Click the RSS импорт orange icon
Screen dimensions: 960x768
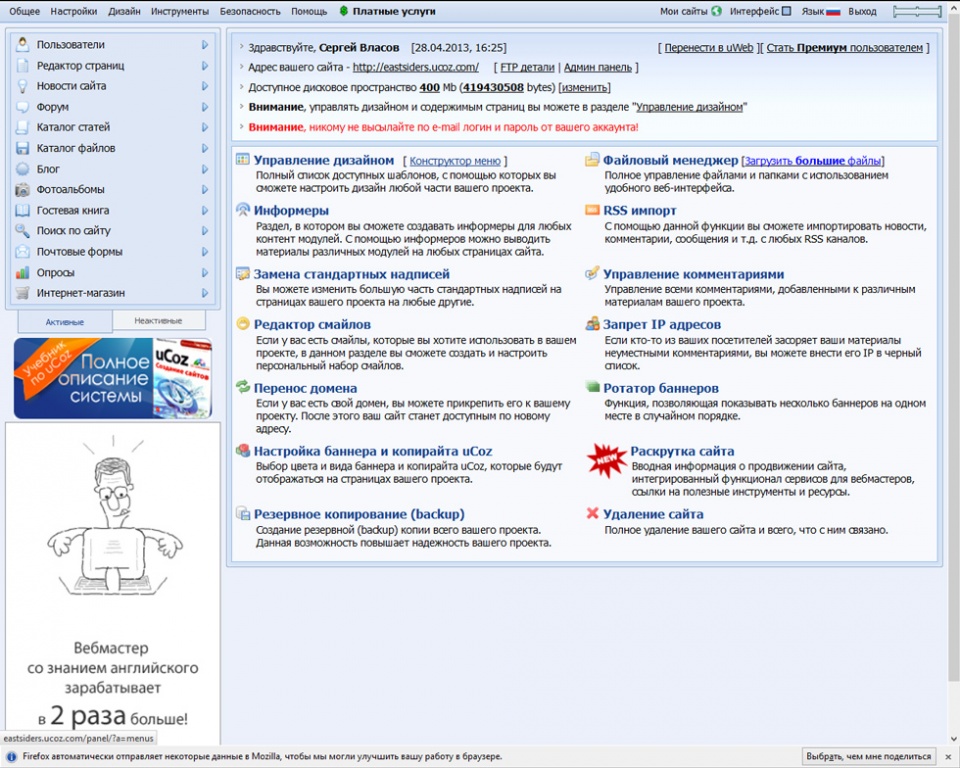point(592,210)
